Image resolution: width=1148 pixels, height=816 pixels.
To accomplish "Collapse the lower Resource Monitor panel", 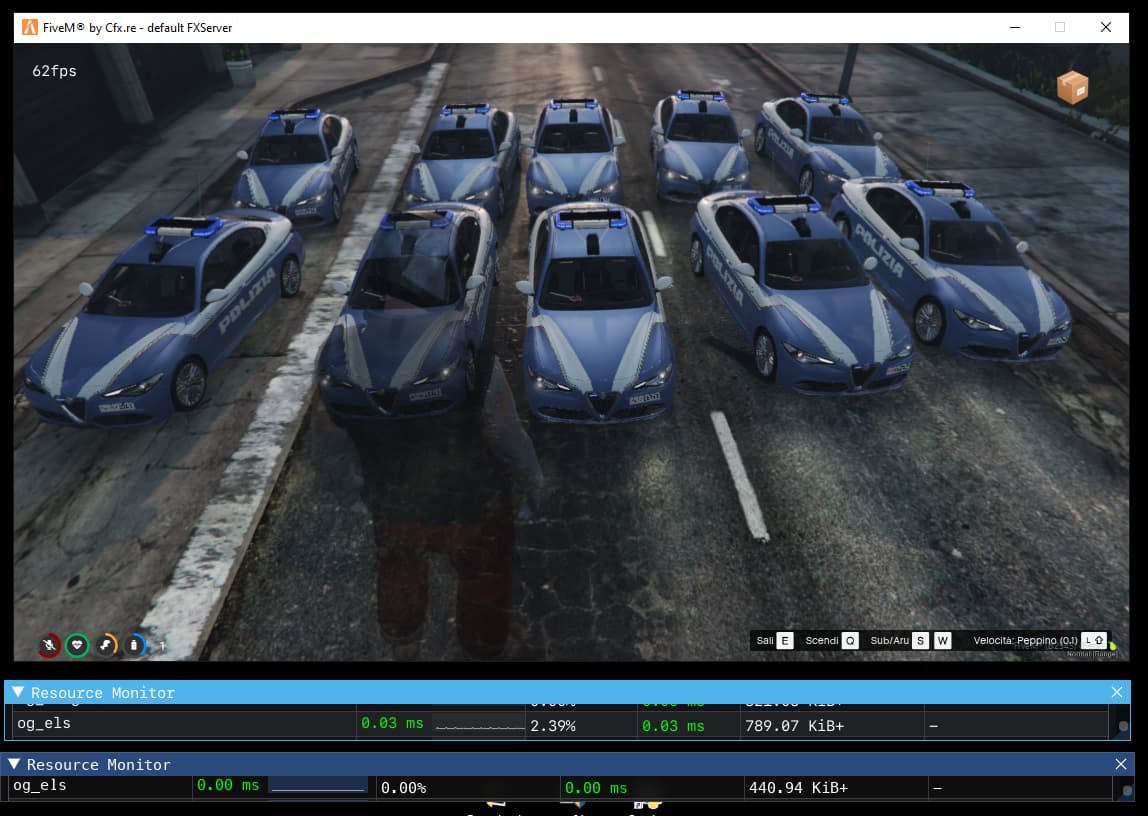I will coord(14,764).
